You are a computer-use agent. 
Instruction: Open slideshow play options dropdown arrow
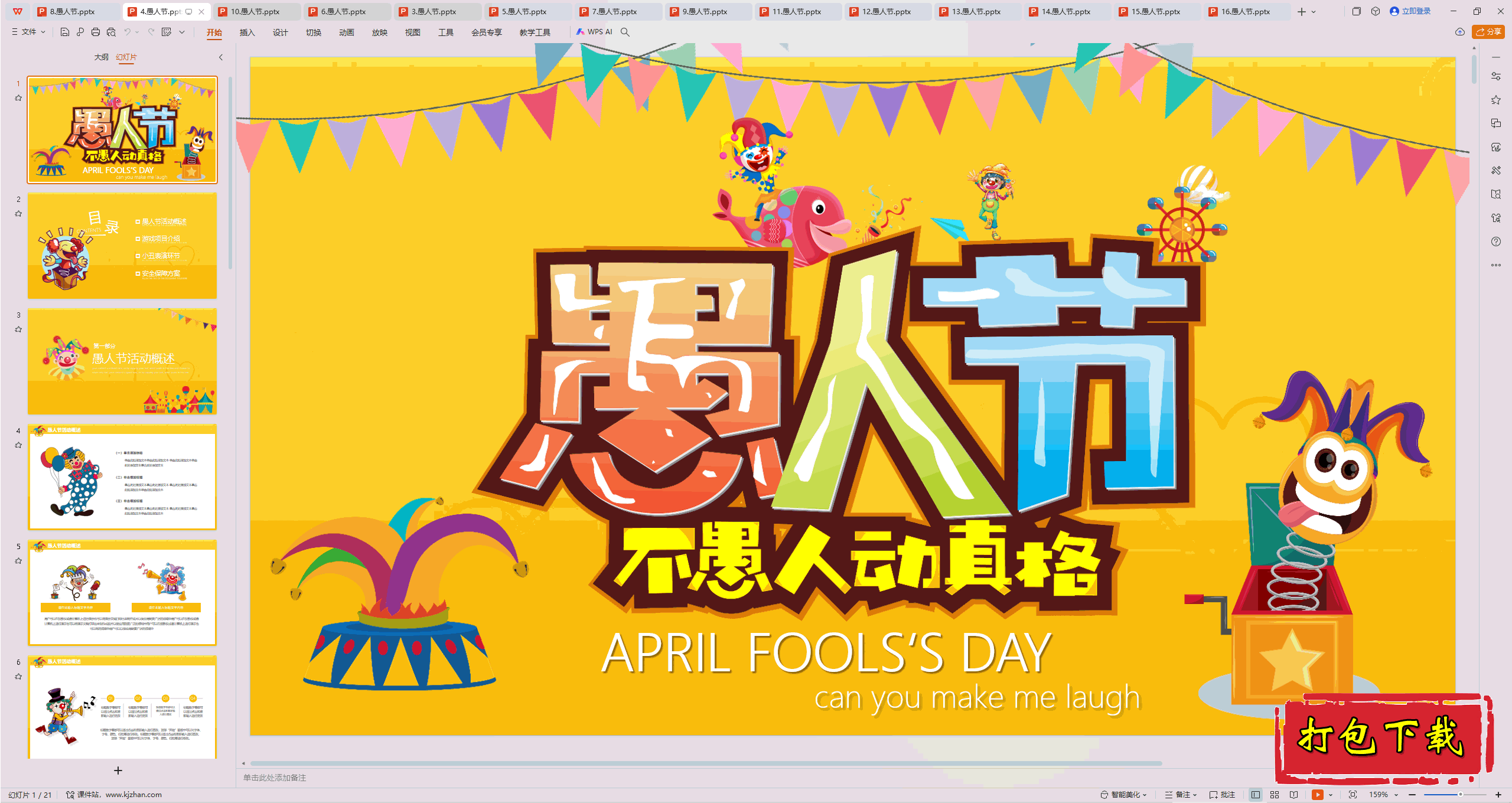1331,795
